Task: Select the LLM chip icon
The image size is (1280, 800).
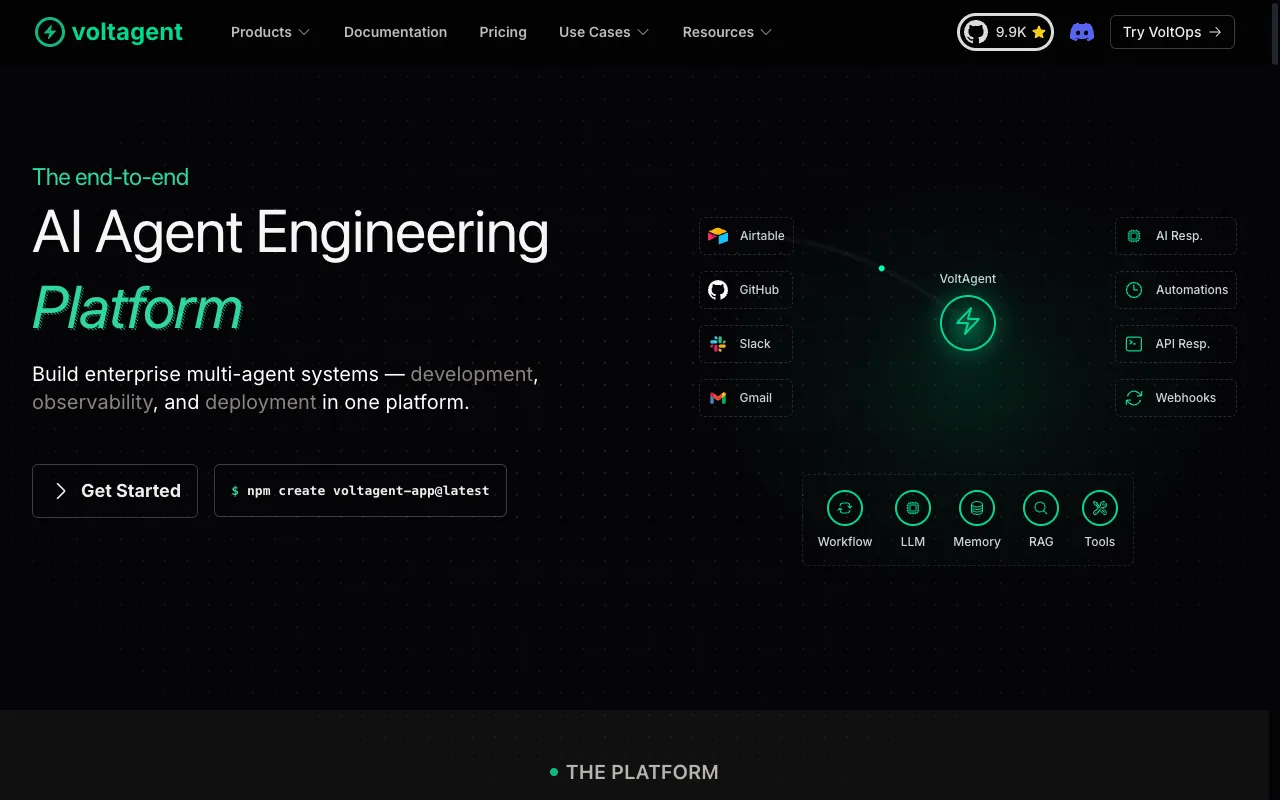Action: point(913,508)
